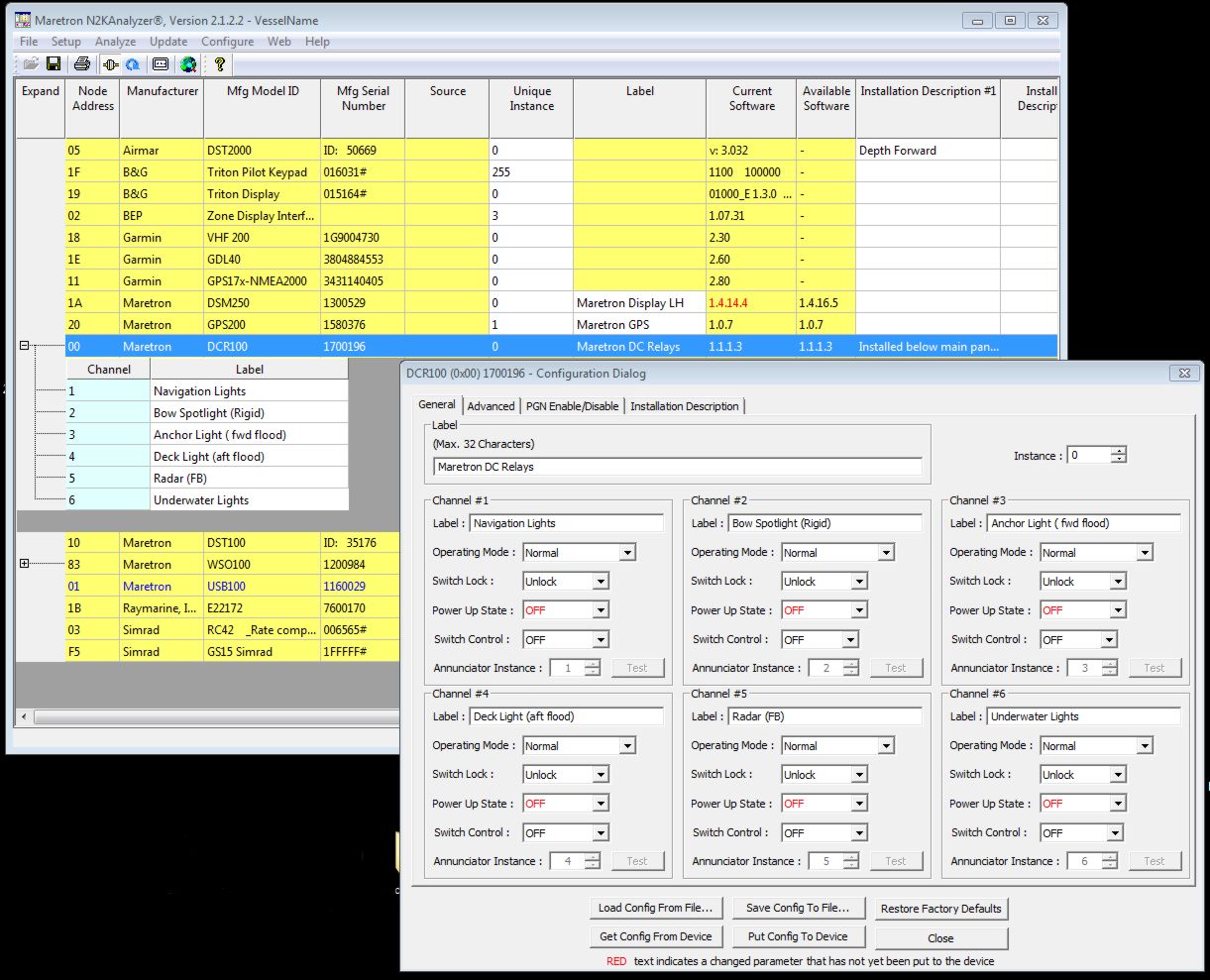This screenshot has width=1210, height=980.
Task: Open the Setup menu
Action: point(66,42)
